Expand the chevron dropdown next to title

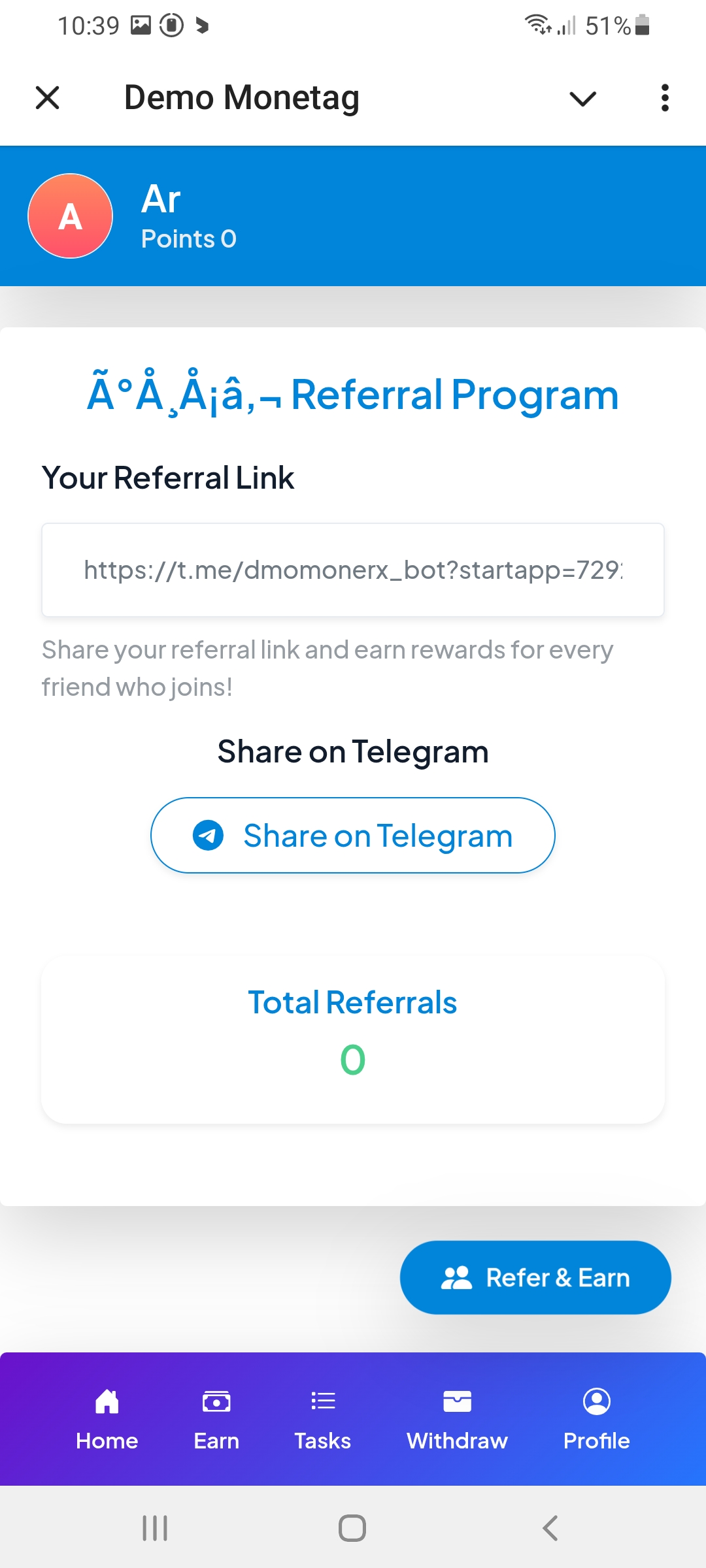coord(582,99)
